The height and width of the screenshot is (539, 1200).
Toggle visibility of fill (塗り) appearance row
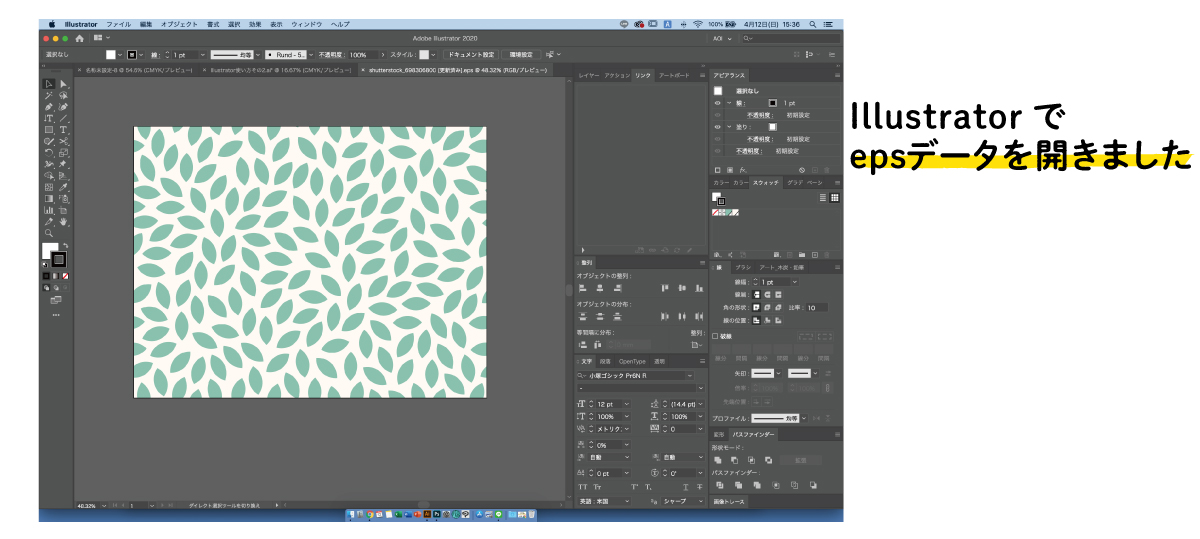coord(717,127)
